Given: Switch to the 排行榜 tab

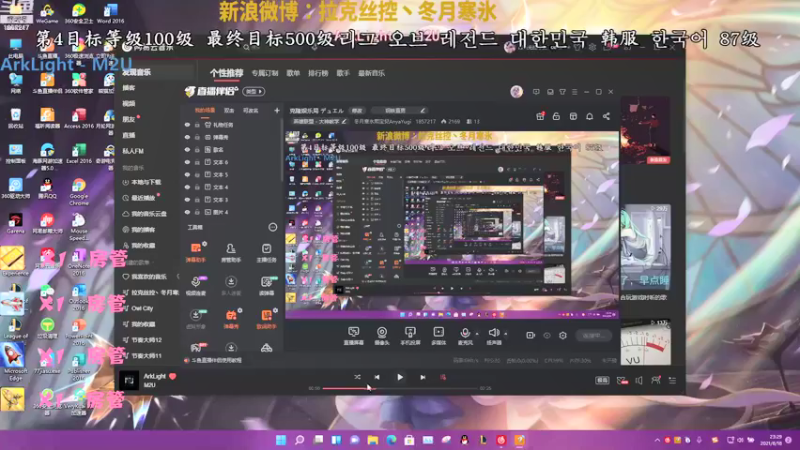Looking at the screenshot, I should [318, 73].
